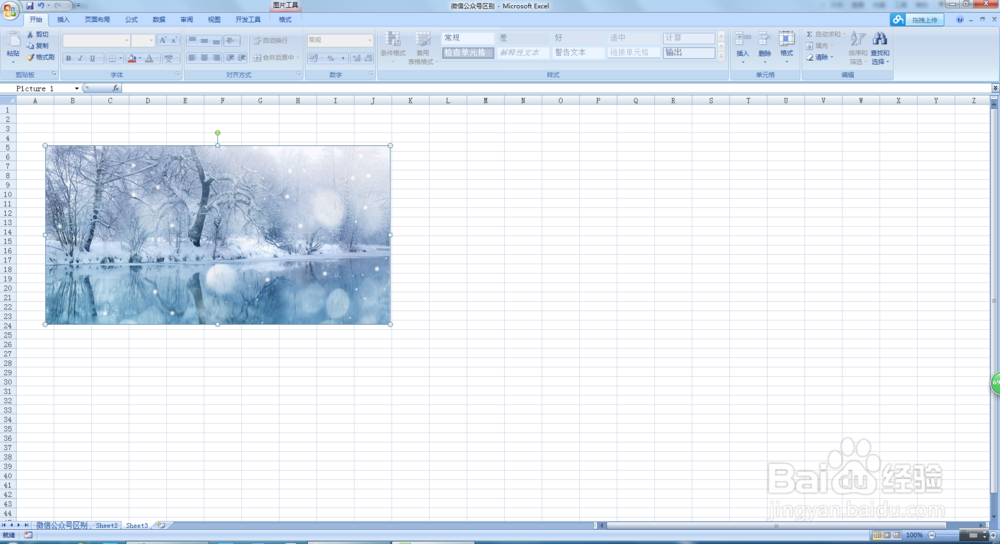Select the 警告文本 cell style
Screen dimensions: 1000x544
[577, 52]
